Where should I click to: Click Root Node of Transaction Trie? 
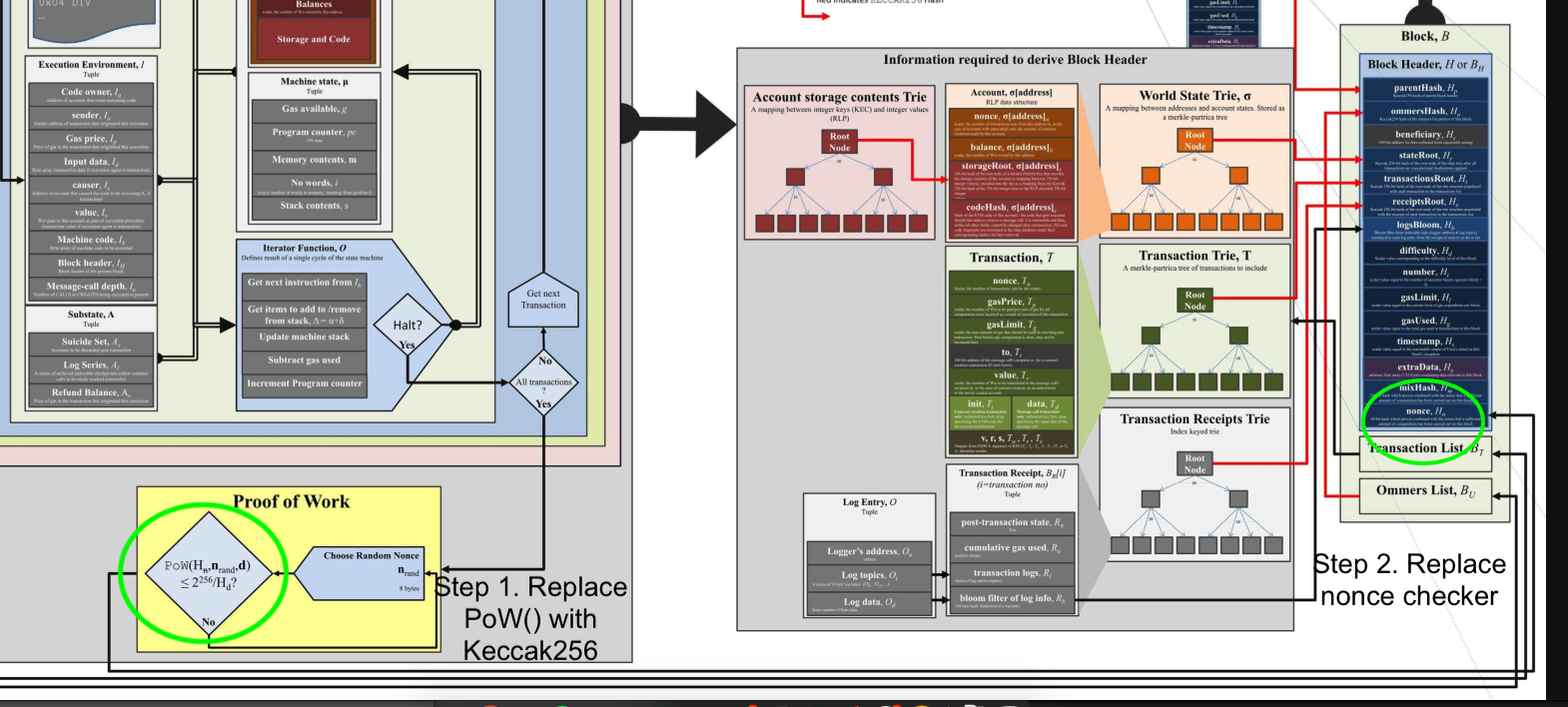(1194, 301)
